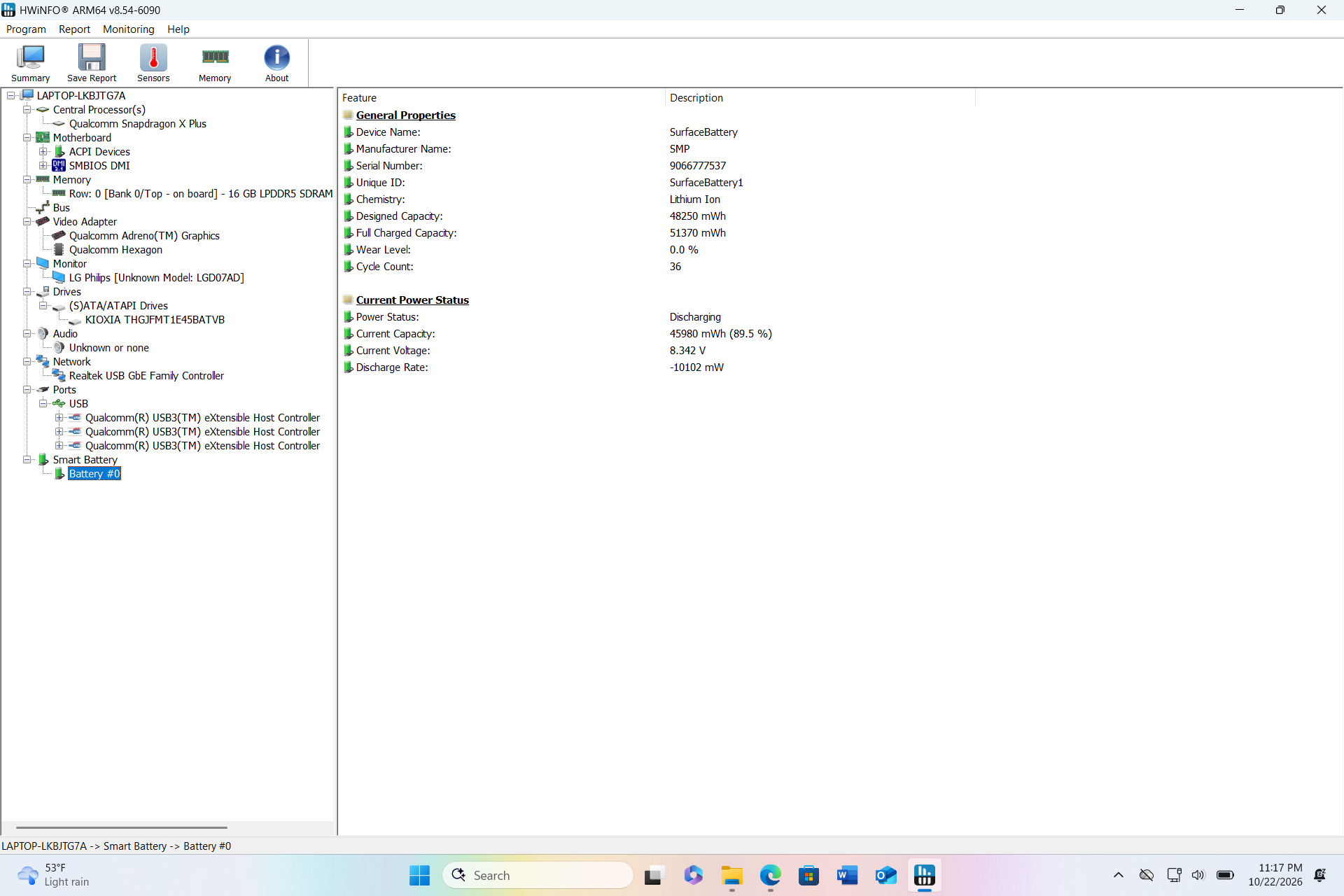The width and height of the screenshot is (1344, 896).
Task: Select Audio Unknown or none entry
Action: click(x=108, y=348)
